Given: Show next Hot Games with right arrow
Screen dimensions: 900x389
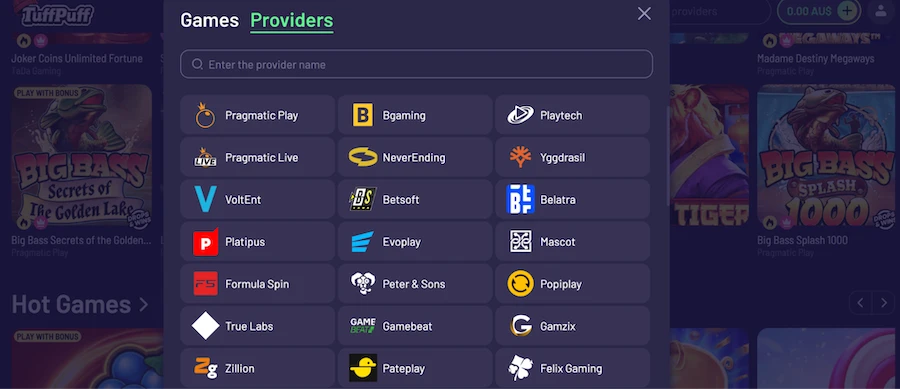Looking at the screenshot, I should click(x=883, y=303).
